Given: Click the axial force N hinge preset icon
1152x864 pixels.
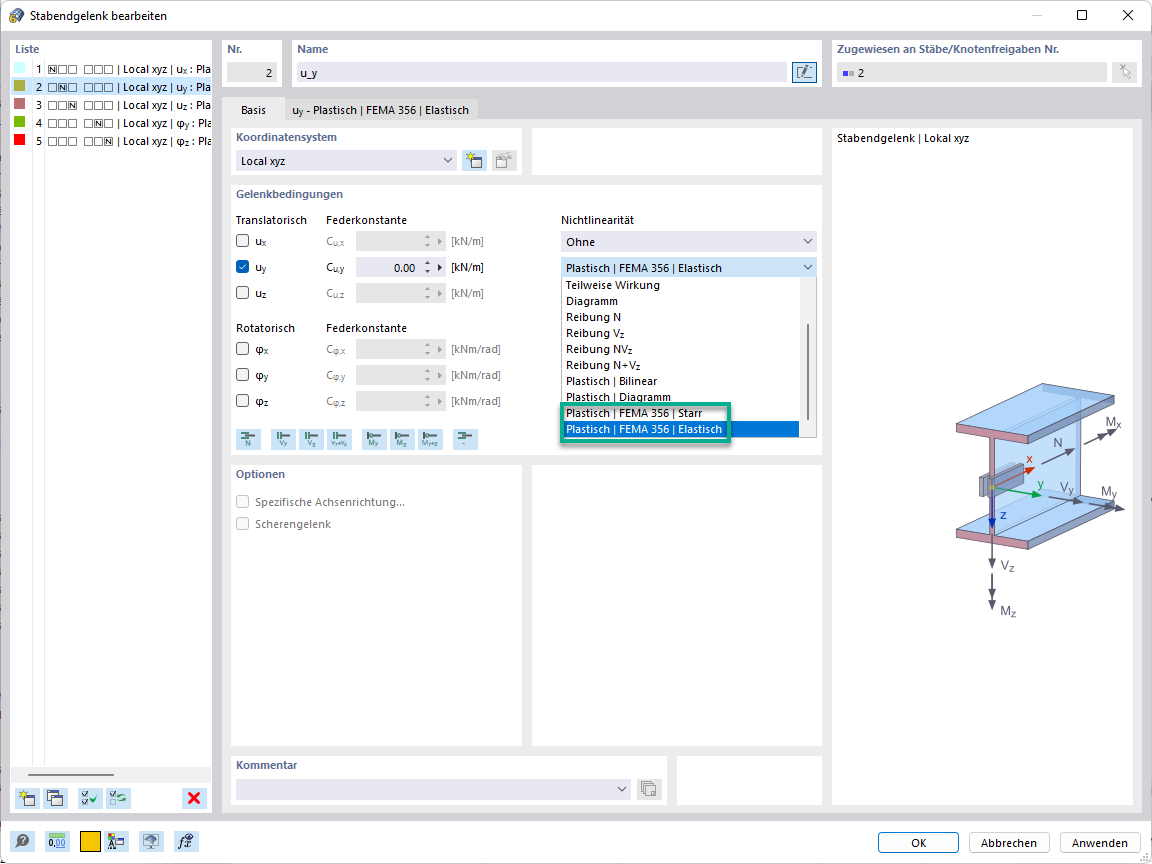Looking at the screenshot, I should click(248, 439).
